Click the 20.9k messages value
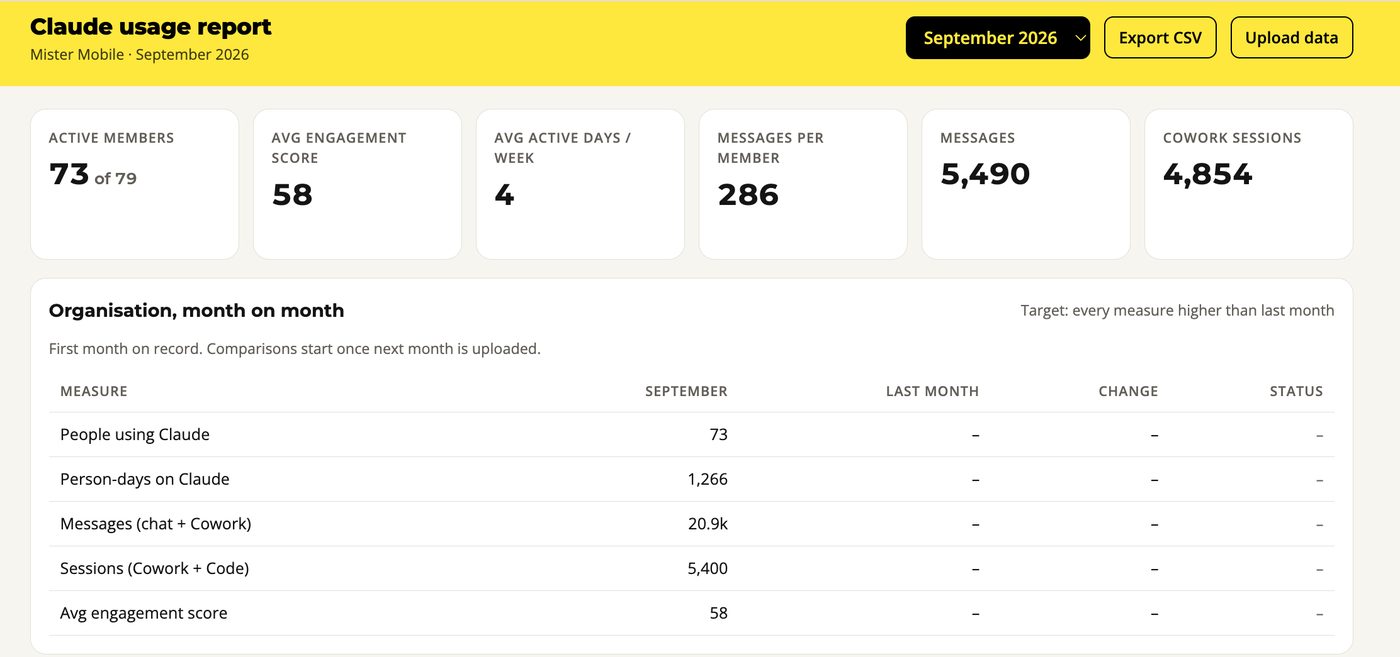Viewport: 1400px width, 657px height. [x=707, y=524]
